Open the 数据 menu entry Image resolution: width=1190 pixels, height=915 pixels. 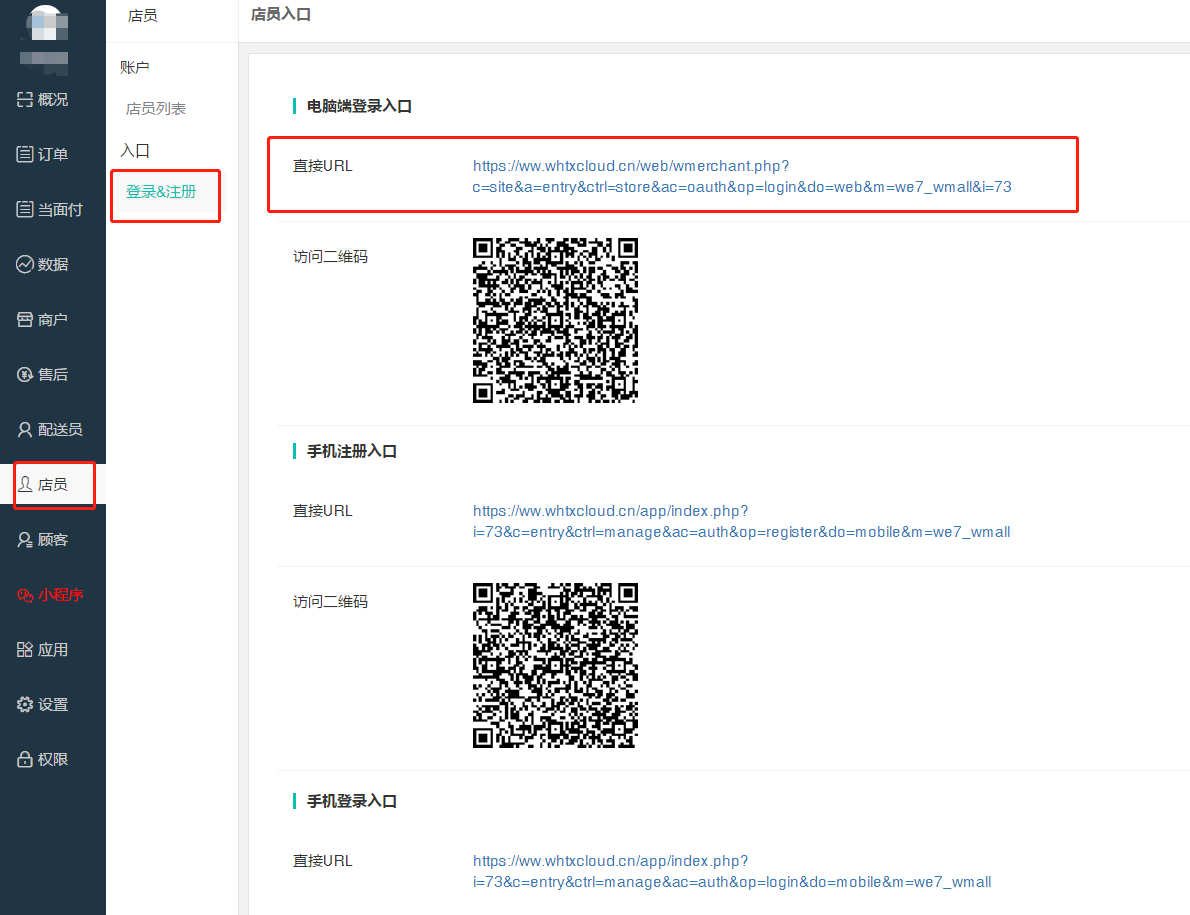click(53, 264)
